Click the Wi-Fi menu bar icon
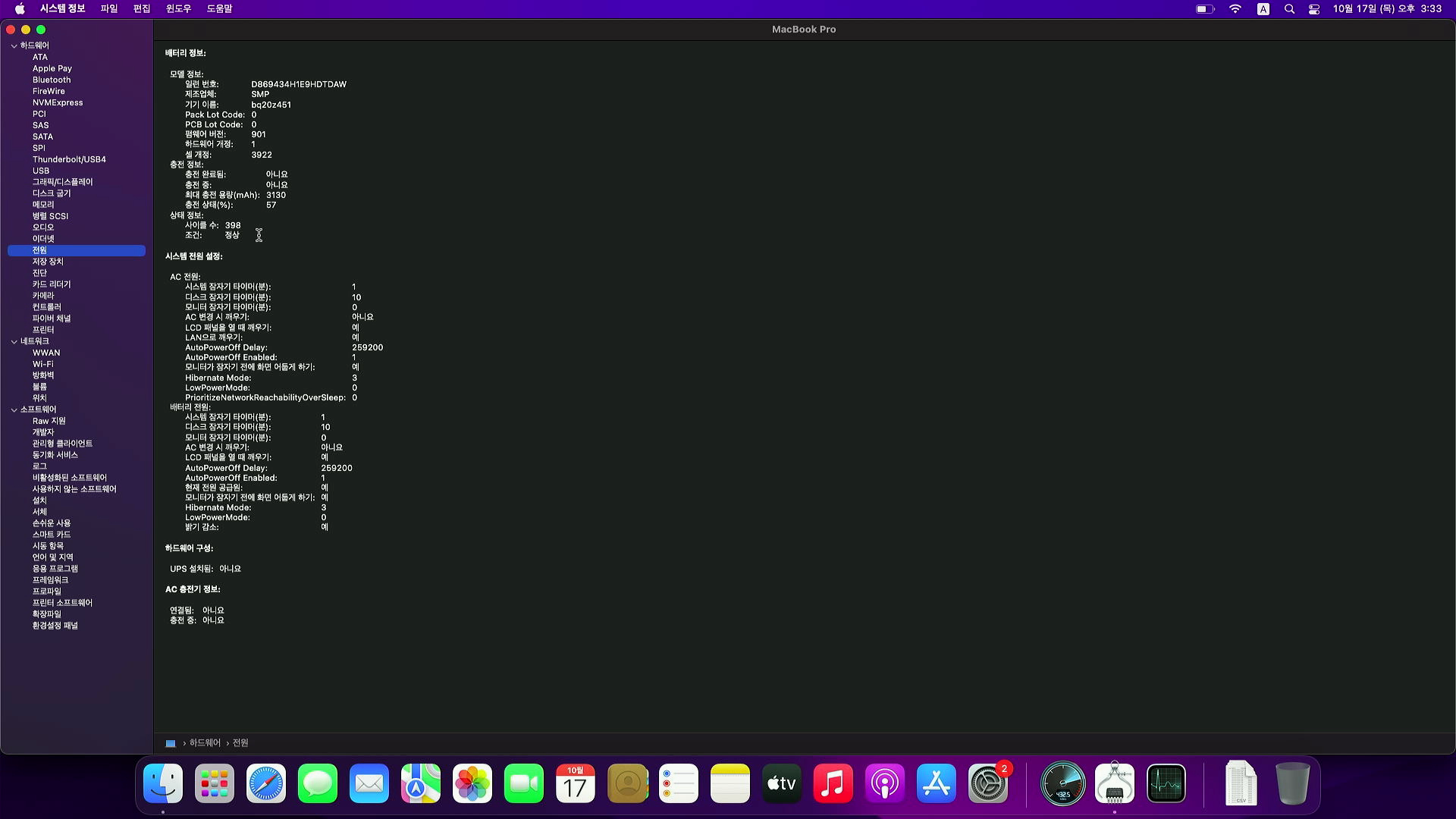This screenshot has height=819, width=1456. click(x=1235, y=9)
